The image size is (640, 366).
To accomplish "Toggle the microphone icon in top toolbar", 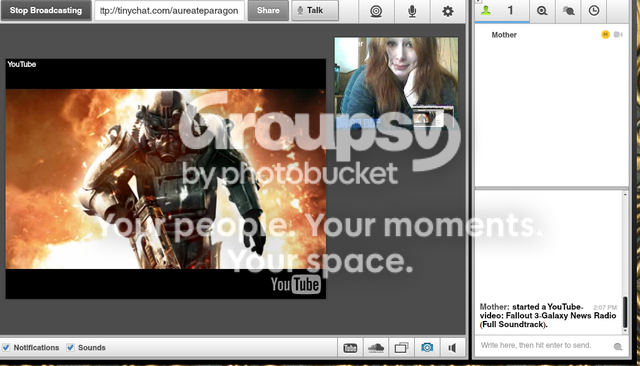I will [412, 11].
